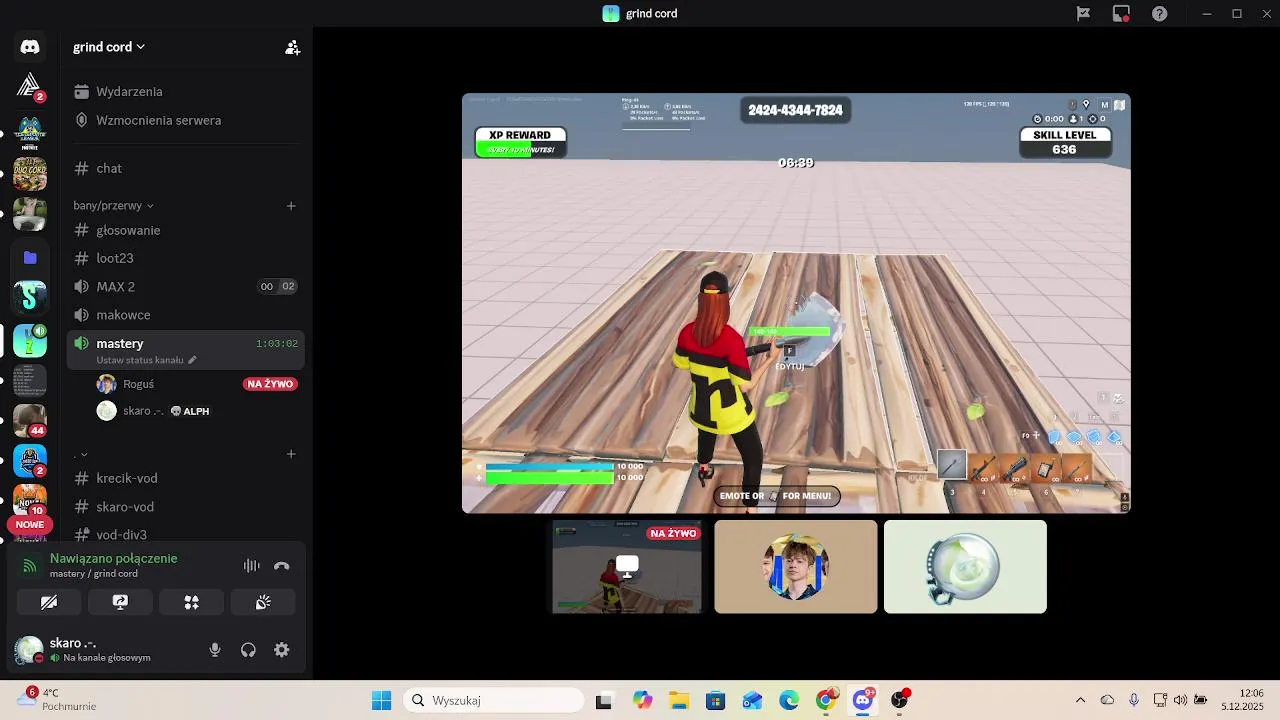This screenshot has height=720, width=1280.
Task: Toggle camera on in voice panel
Action: [49, 602]
